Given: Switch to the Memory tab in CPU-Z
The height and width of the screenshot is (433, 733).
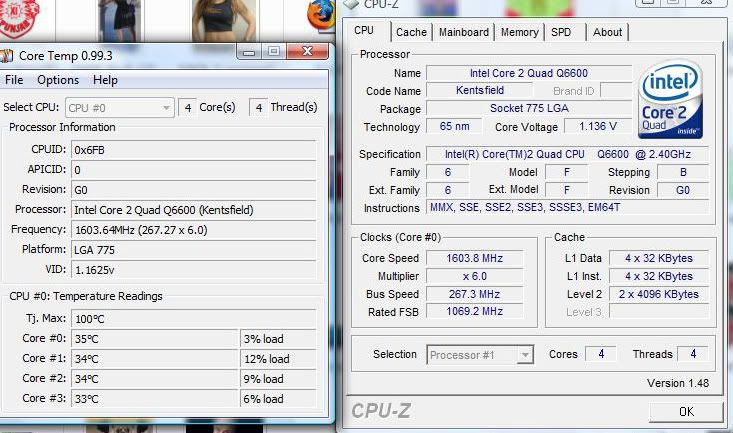Looking at the screenshot, I should coord(519,32).
